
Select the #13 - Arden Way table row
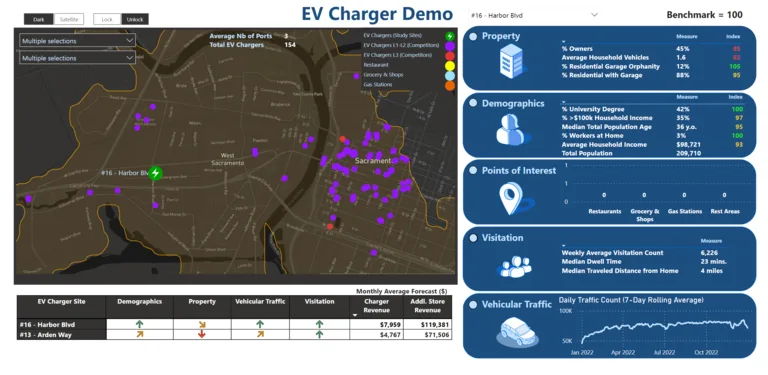click(x=234, y=335)
